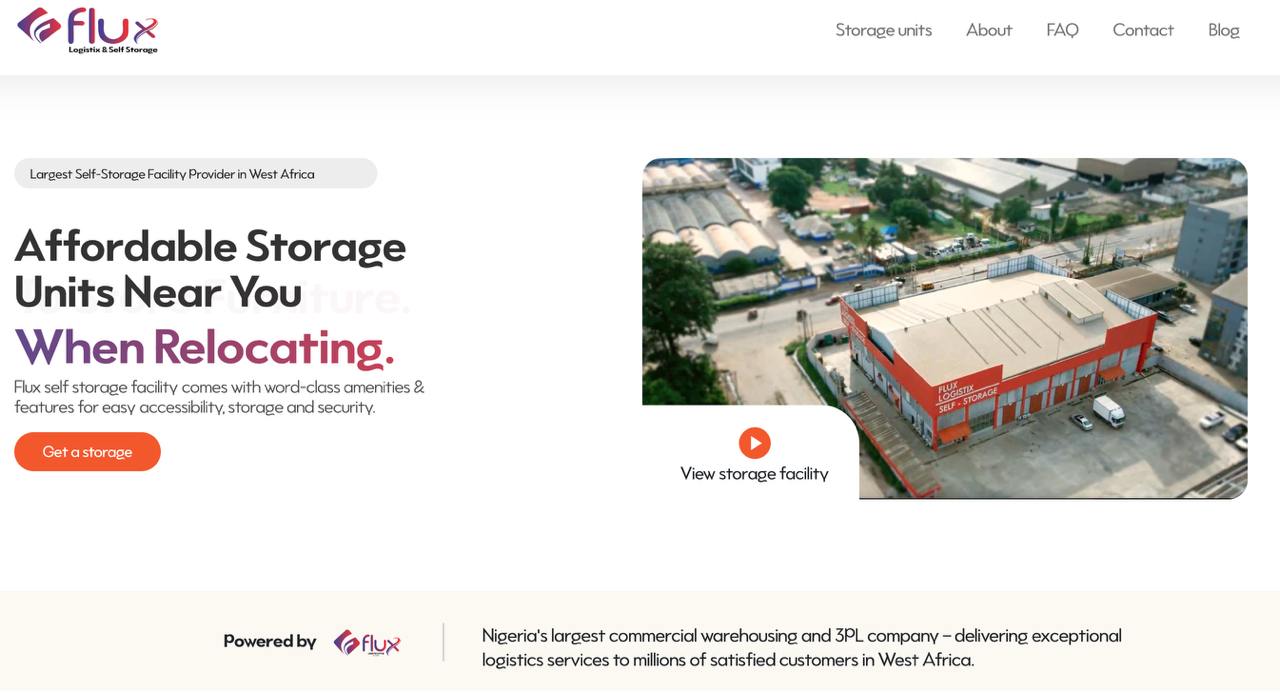This screenshot has height=693, width=1280.
Task: Select the When Relocating. animated text
Action: (x=204, y=346)
